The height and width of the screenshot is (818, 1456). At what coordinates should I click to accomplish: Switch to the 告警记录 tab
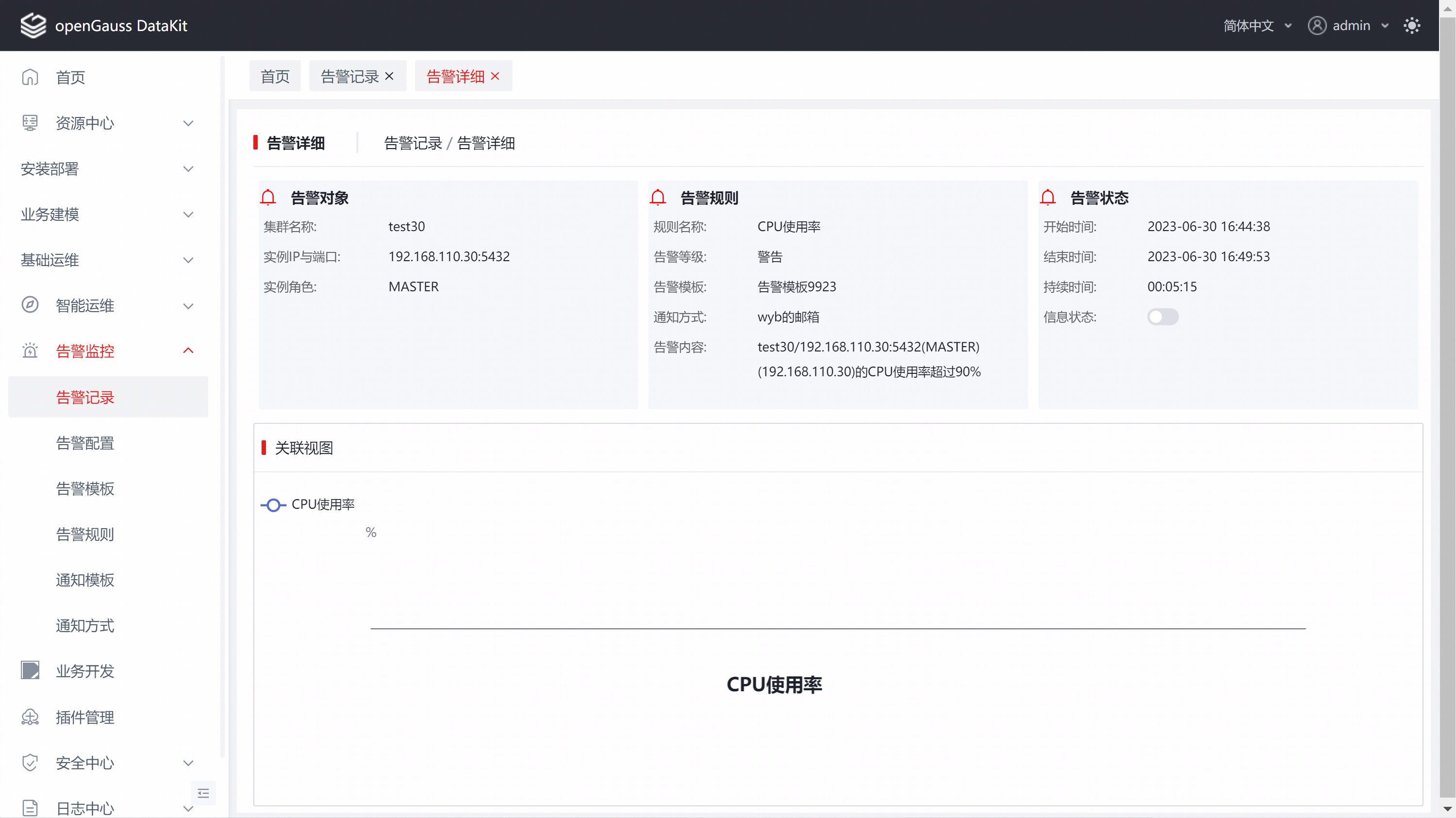coord(349,76)
